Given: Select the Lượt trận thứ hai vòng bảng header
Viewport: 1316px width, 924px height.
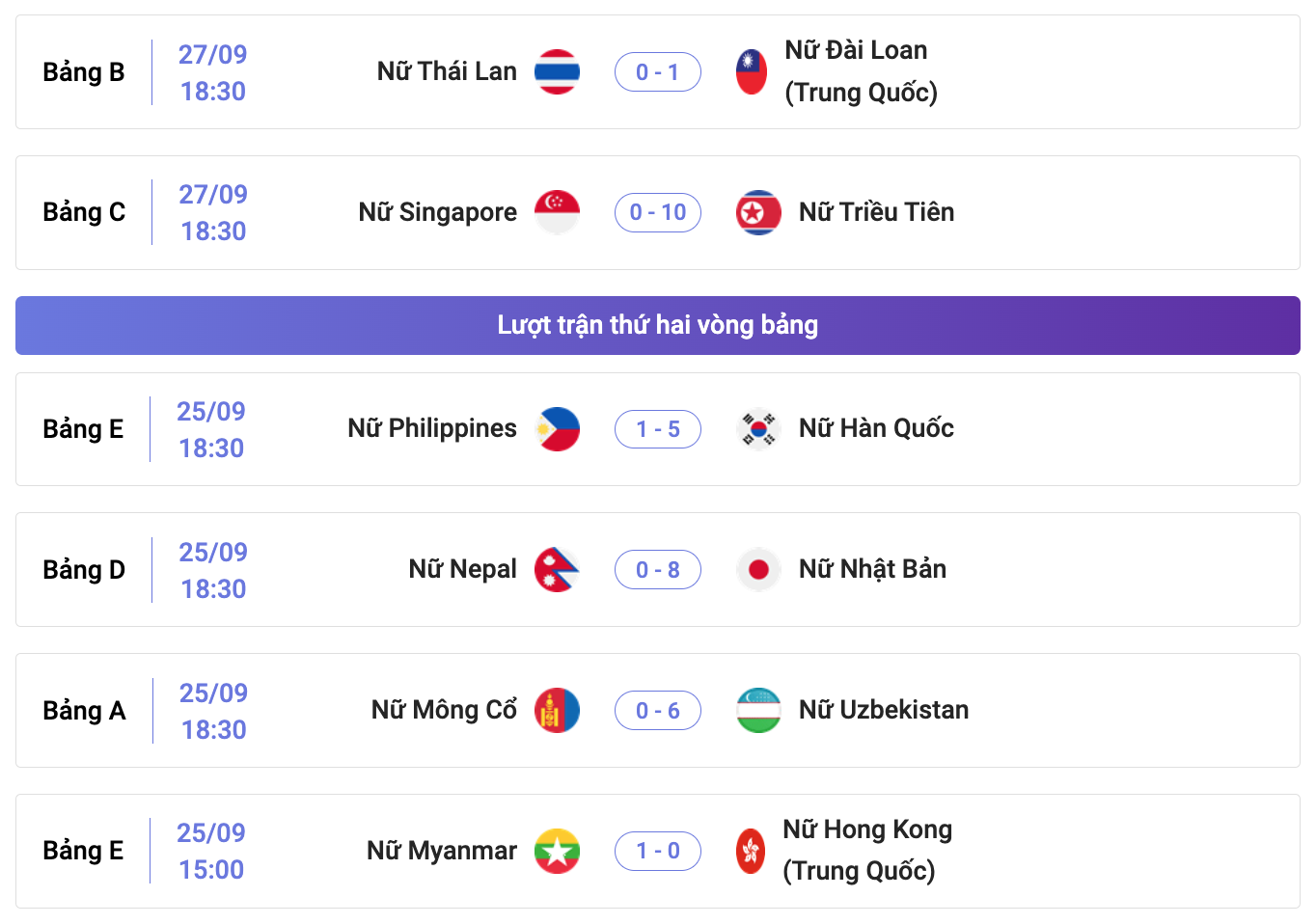Looking at the screenshot, I should (x=658, y=325).
